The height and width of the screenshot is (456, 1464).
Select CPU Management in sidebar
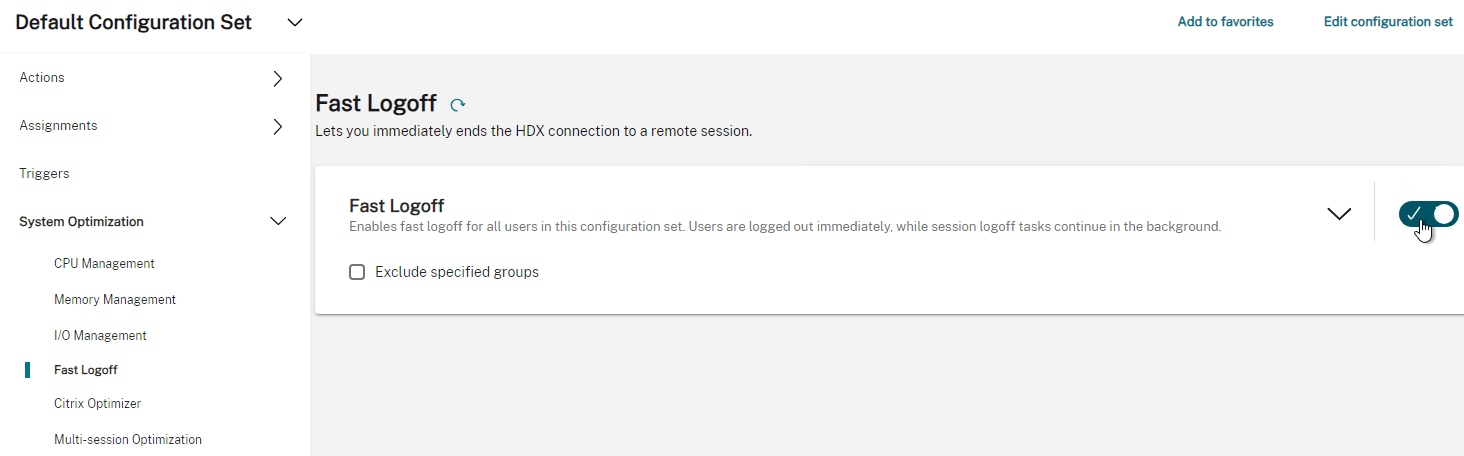[x=104, y=264]
